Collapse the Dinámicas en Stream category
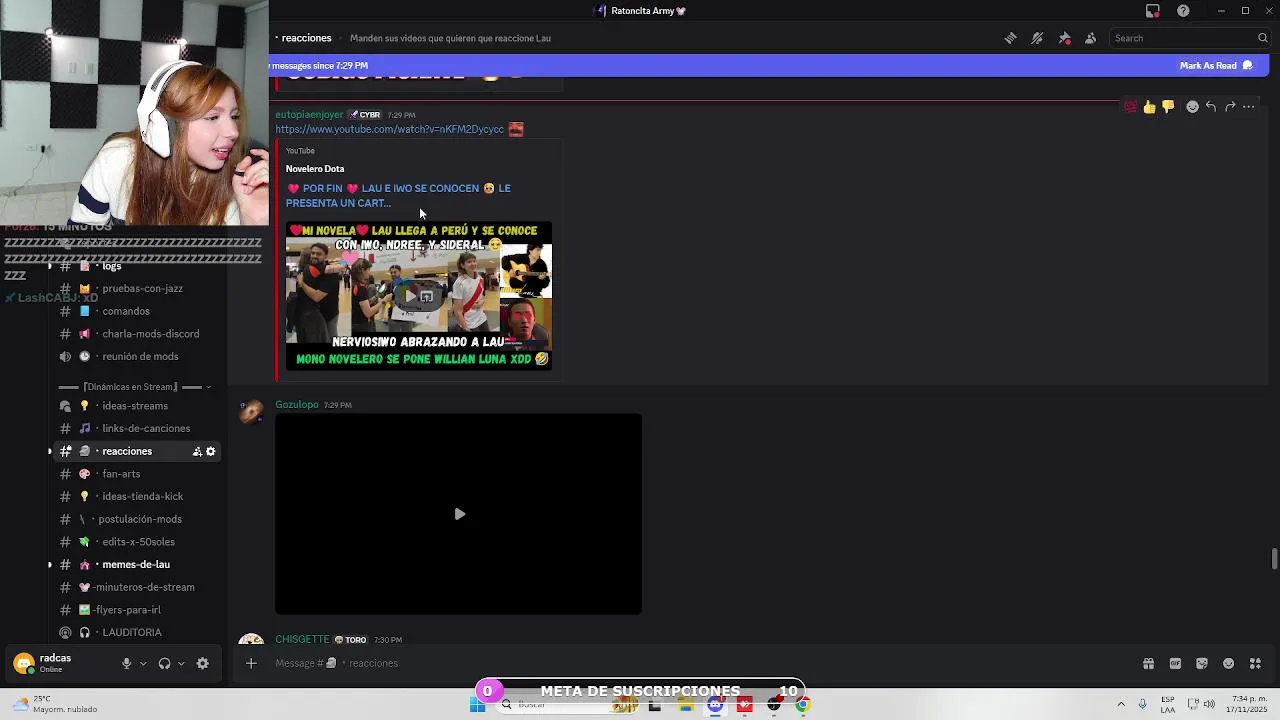This screenshot has height=720, width=1280. 134,387
